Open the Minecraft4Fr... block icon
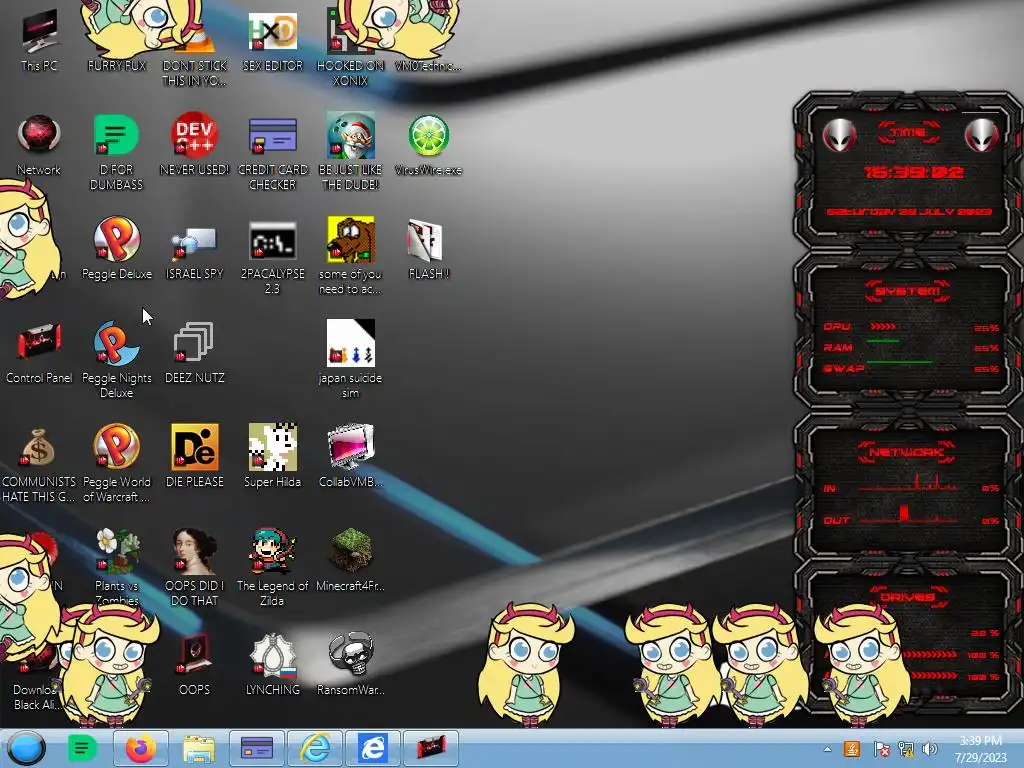This screenshot has height=768, width=1024. pyautogui.click(x=351, y=560)
